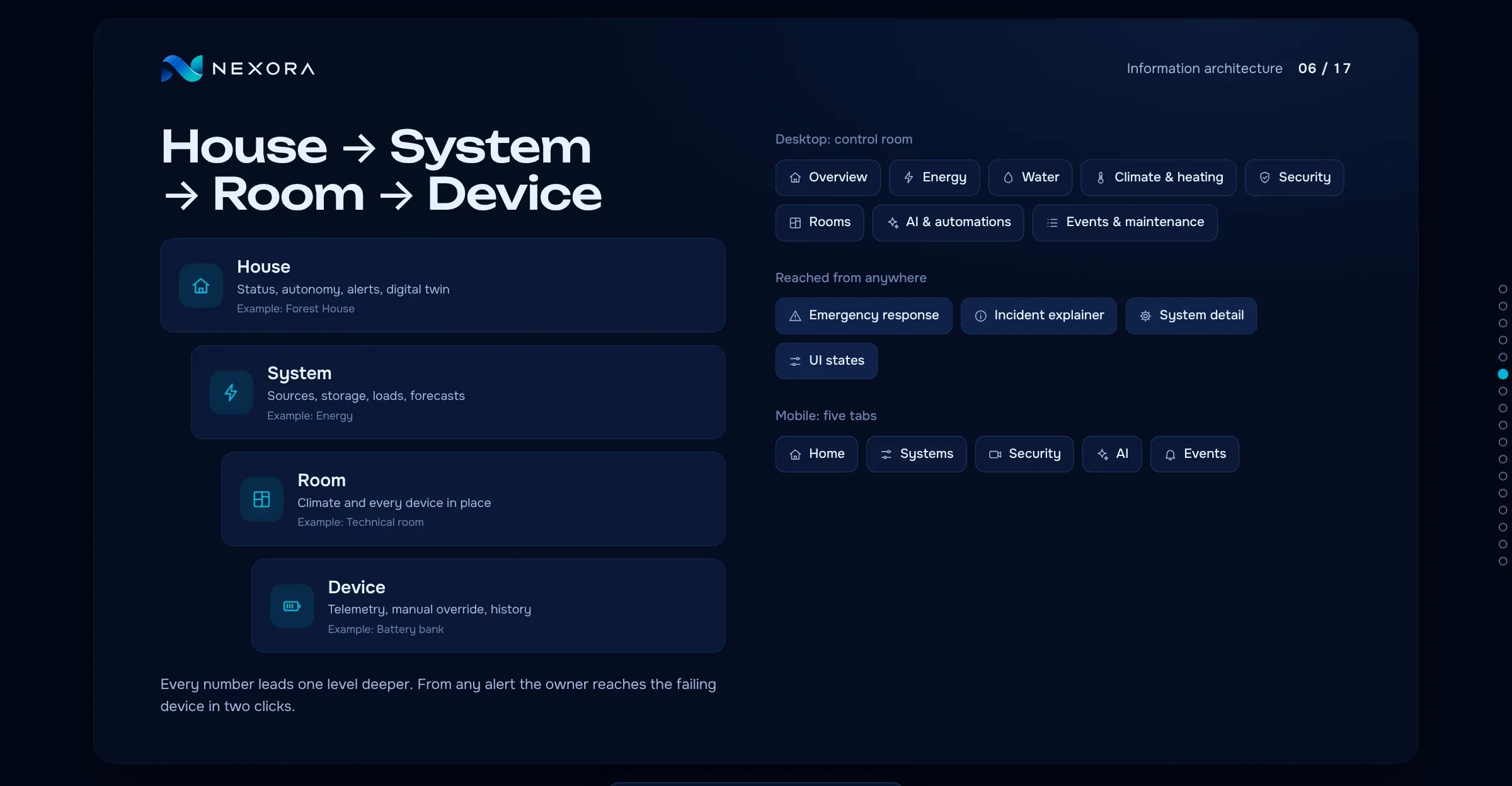Viewport: 1512px width, 786px height.
Task: Jump to the first slide dot
Action: tap(1503, 289)
